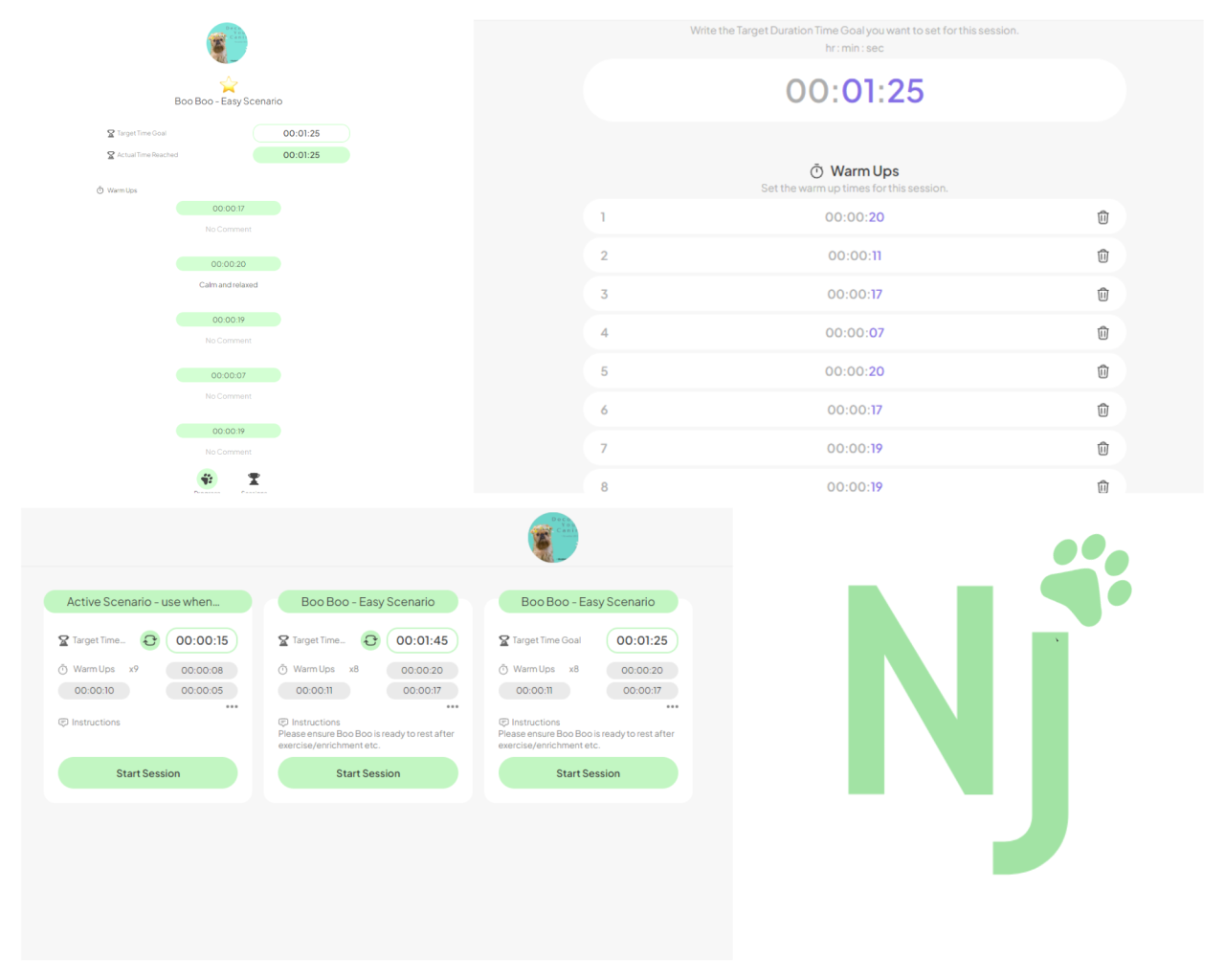This screenshot has width=1225, height=980.
Task: Start Session for the 00:01:25 Boo Boo scenario
Action: pos(589,773)
